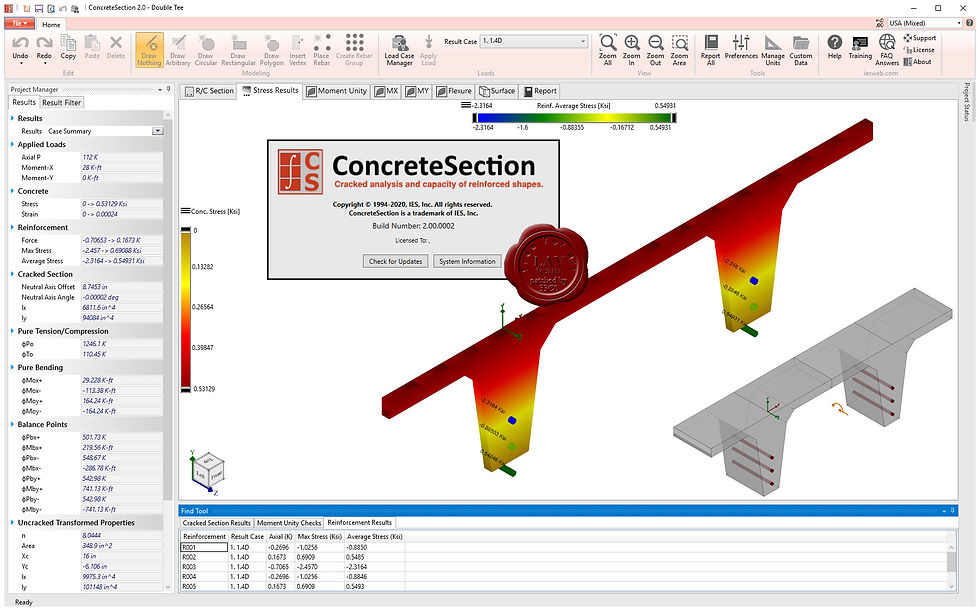Image resolution: width=980 pixels, height=611 pixels.
Task: Select the R001 reinforcement cell
Action: (x=204, y=547)
